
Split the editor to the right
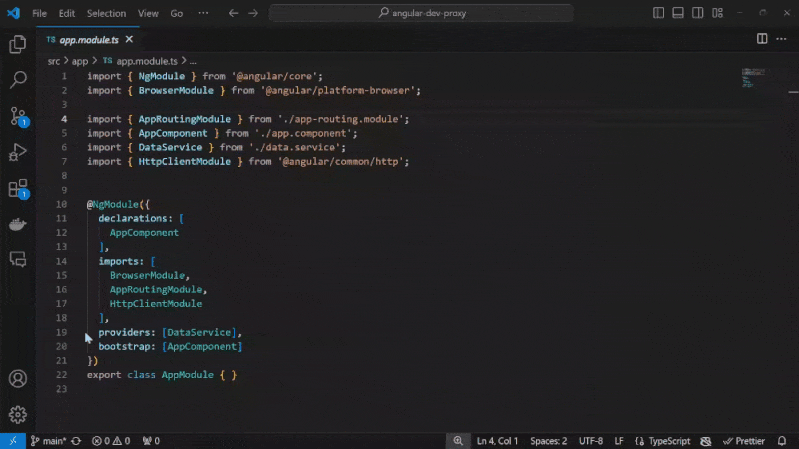[x=762, y=39]
